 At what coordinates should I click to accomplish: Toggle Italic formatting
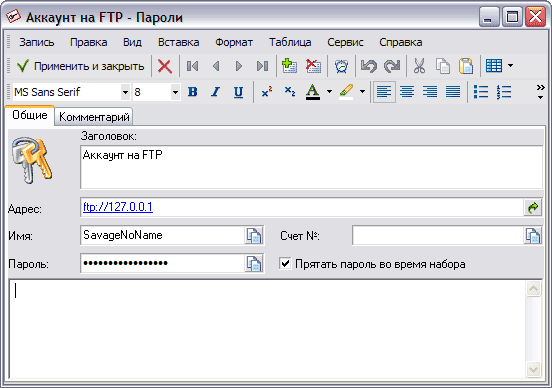(x=215, y=92)
